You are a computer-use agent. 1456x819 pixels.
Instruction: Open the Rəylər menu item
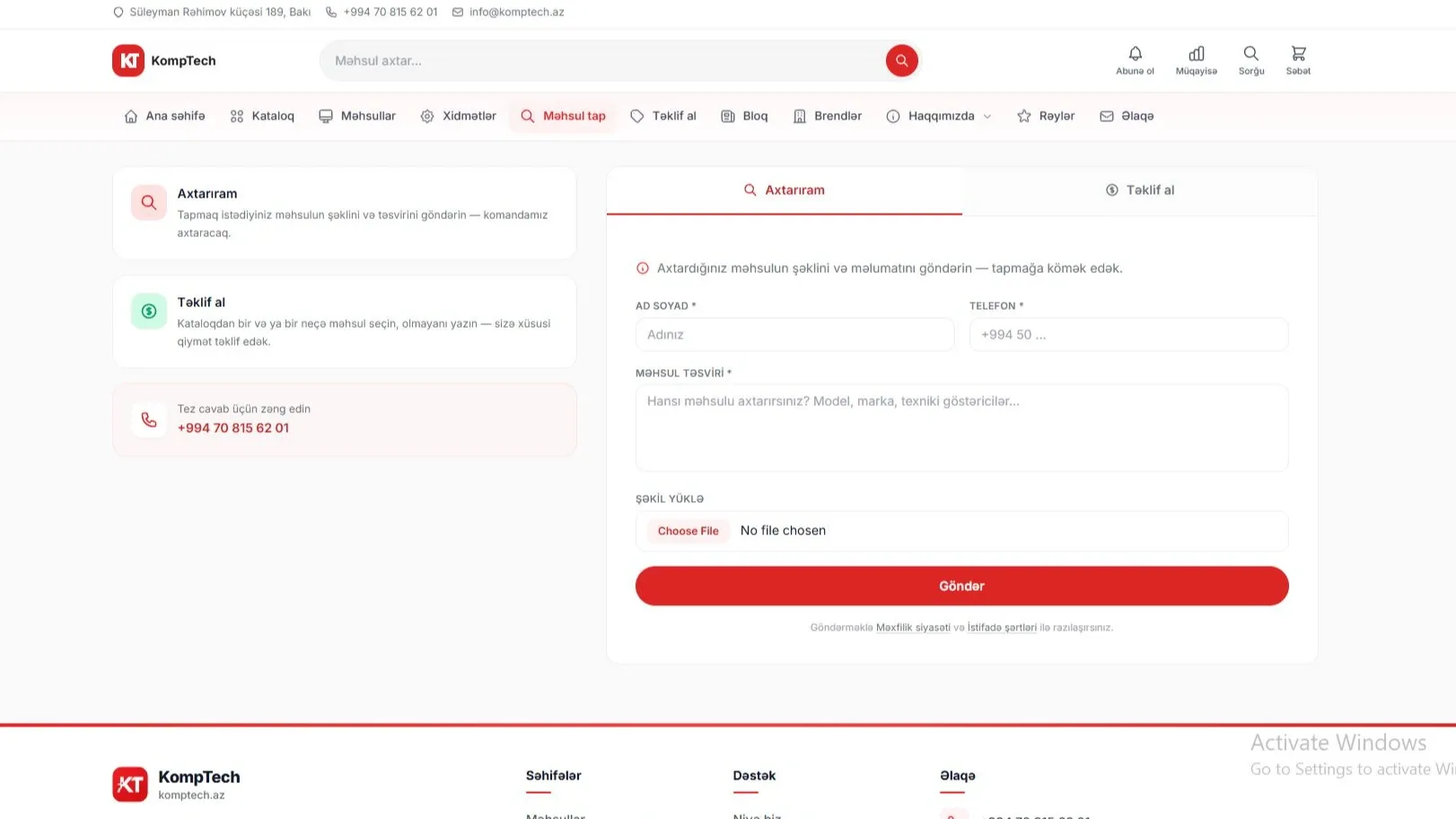pos(1046,116)
